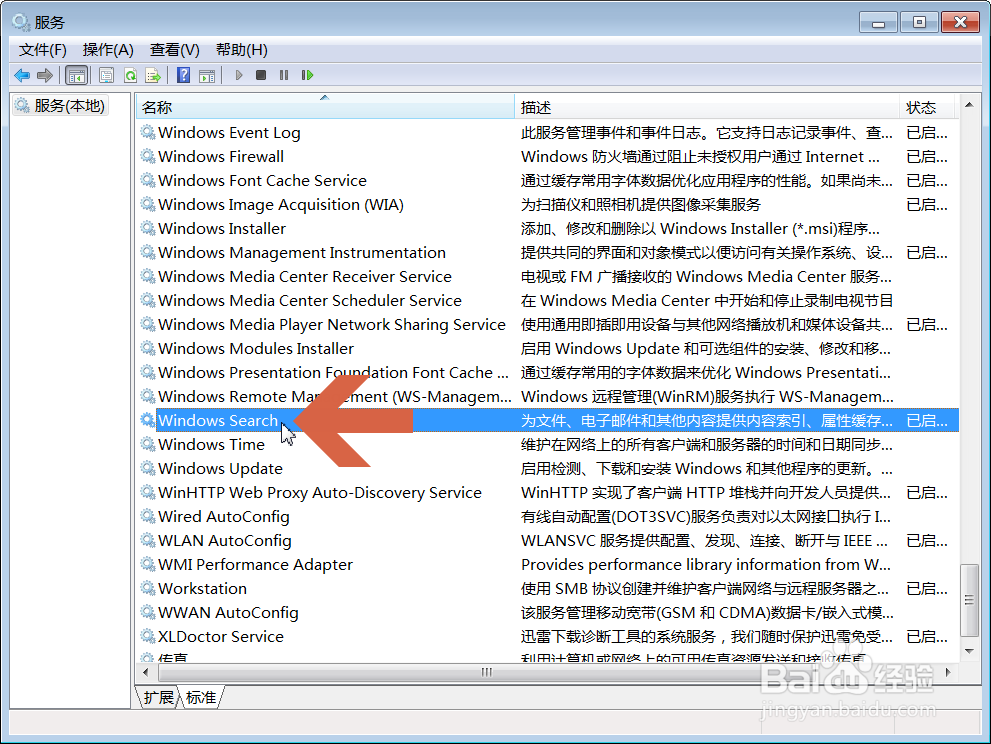Click Windows Event Log description text
Screen dimensions: 991x744
pos(707,133)
